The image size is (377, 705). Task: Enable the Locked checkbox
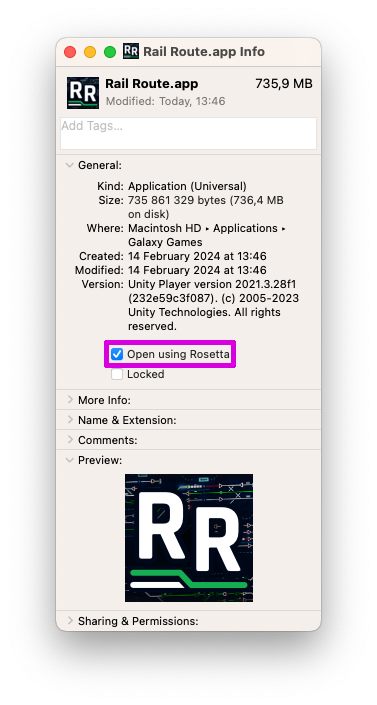117,374
